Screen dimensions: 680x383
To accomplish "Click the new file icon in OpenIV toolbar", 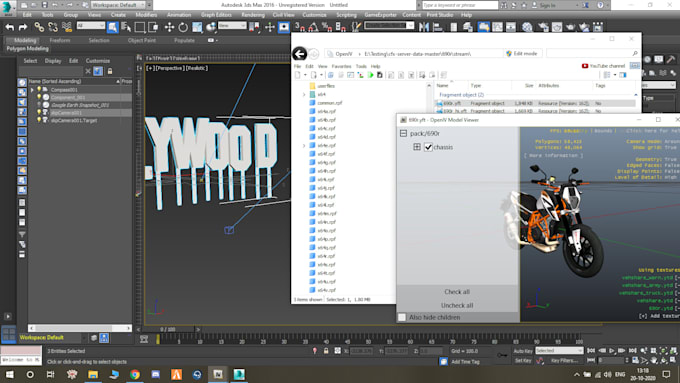I will point(298,75).
